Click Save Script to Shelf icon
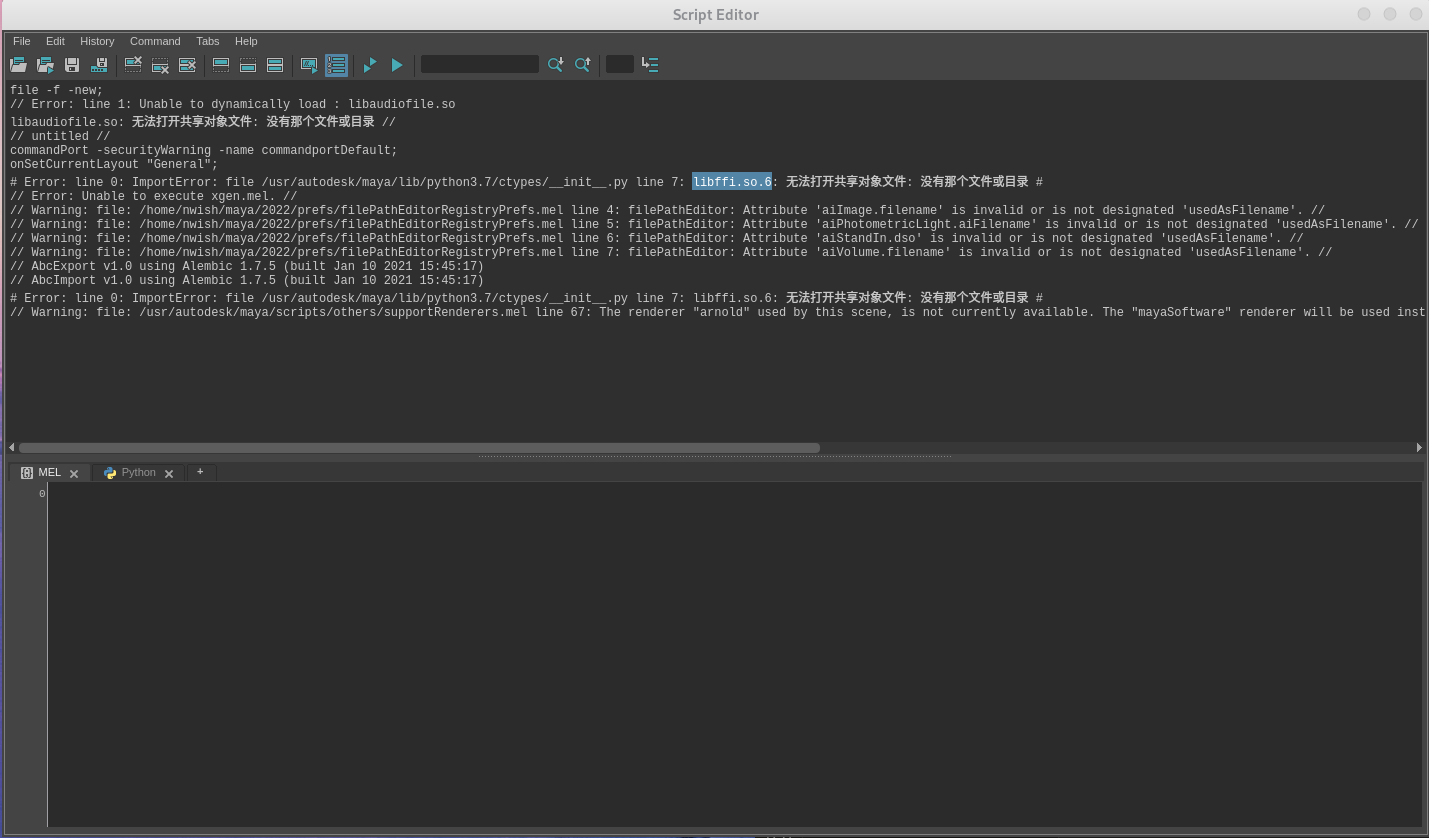The height and width of the screenshot is (838, 1429). pyautogui.click(x=99, y=65)
